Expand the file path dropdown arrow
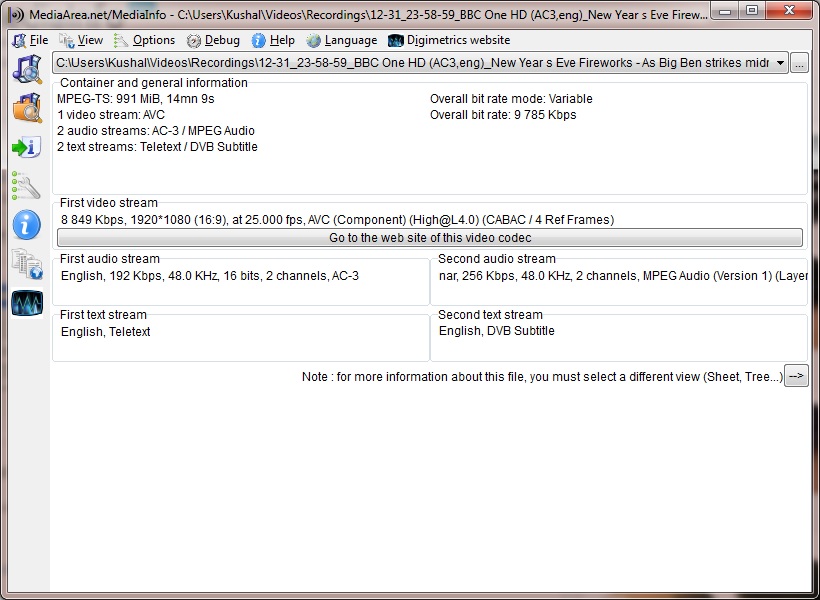The image size is (820, 600). tap(780, 63)
